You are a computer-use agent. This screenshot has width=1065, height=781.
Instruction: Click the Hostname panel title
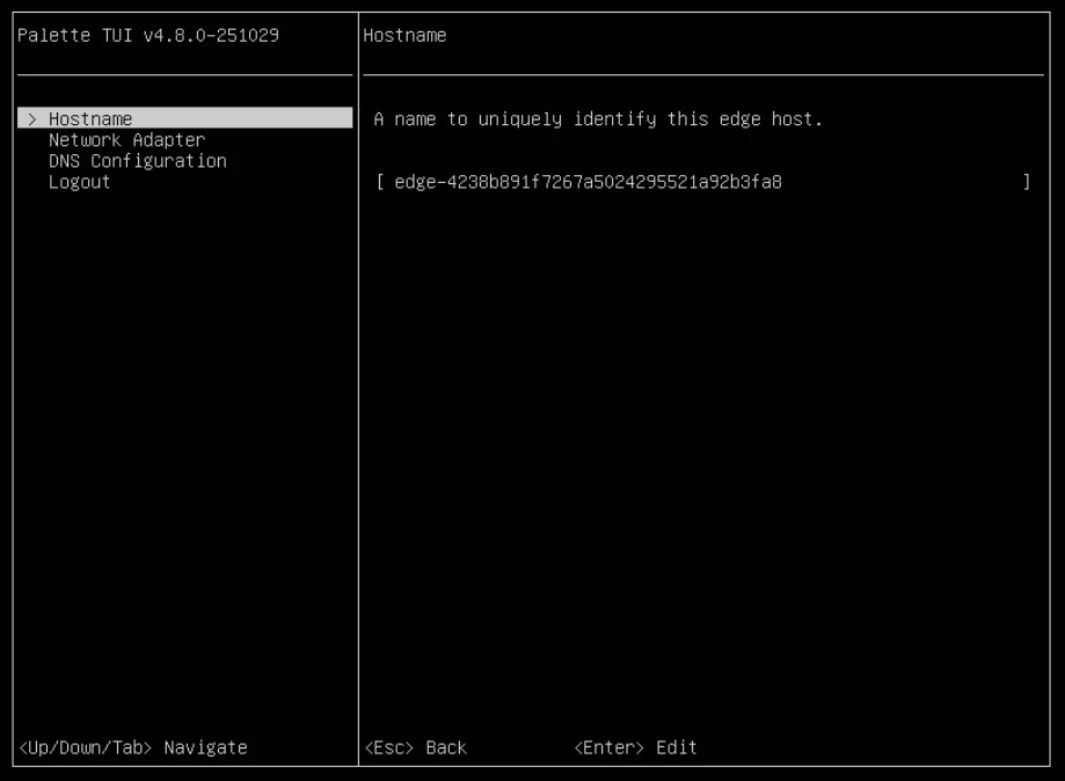[405, 35]
